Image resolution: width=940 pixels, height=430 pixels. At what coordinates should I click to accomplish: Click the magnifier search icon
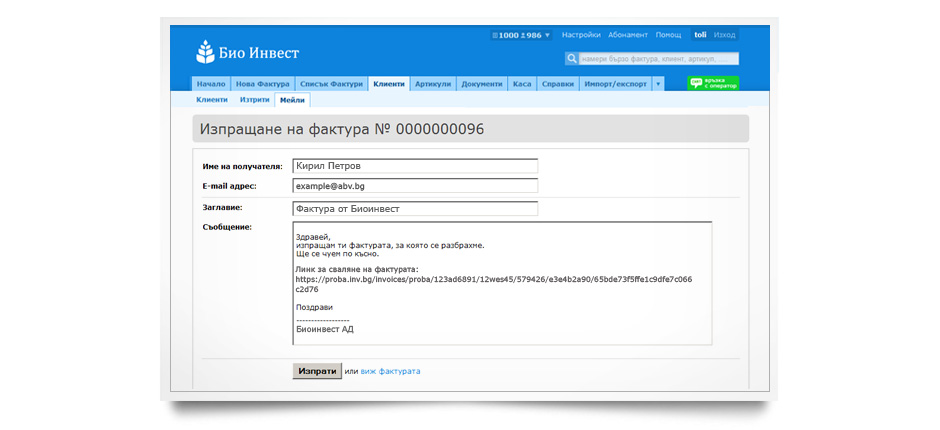pos(571,59)
